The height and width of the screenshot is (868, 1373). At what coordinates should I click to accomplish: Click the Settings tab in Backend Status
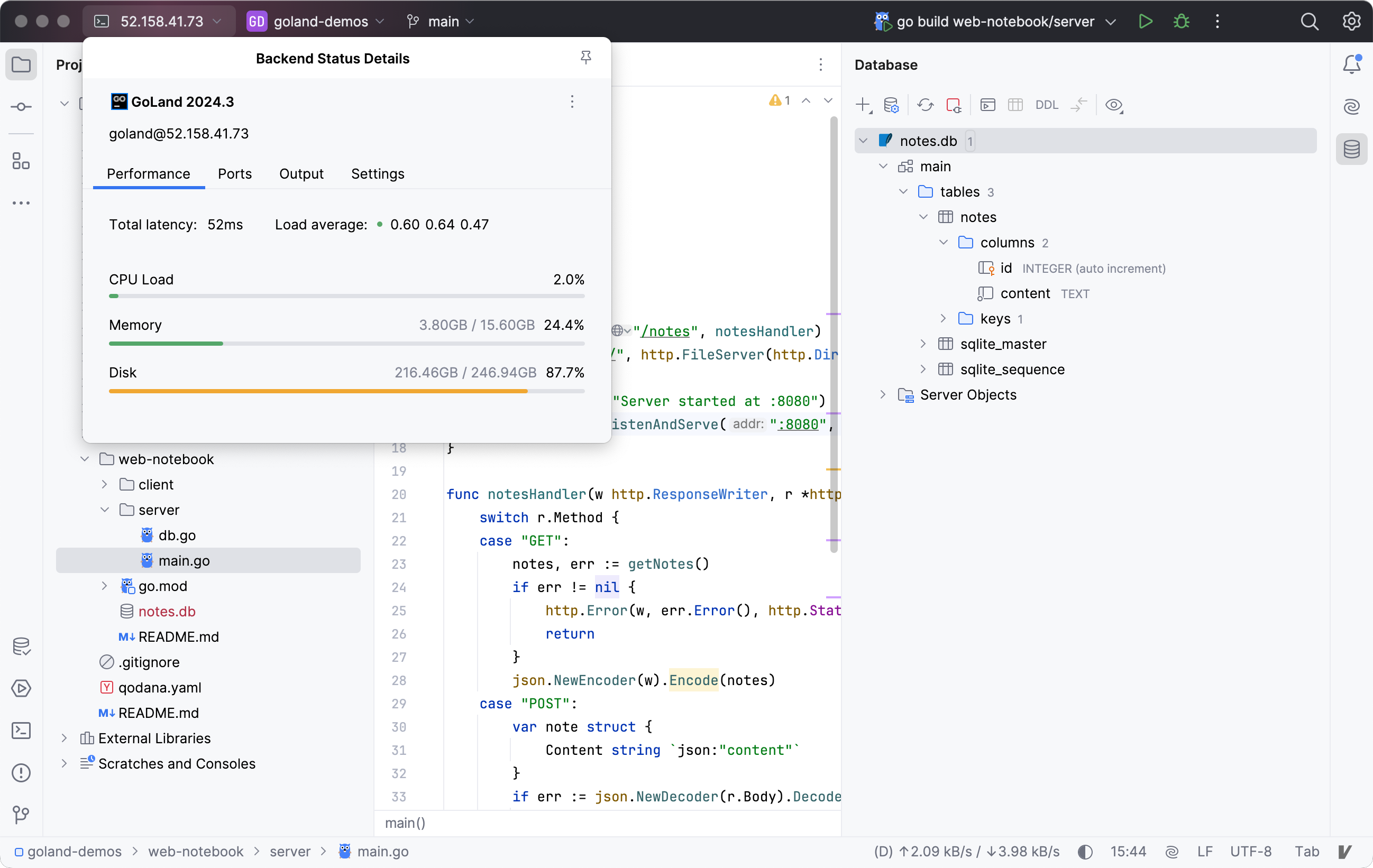(377, 174)
